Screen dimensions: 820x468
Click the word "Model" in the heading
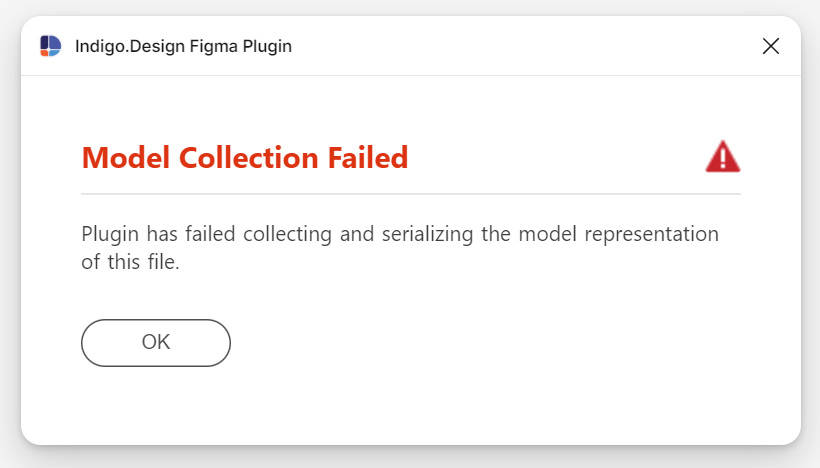[x=126, y=157]
